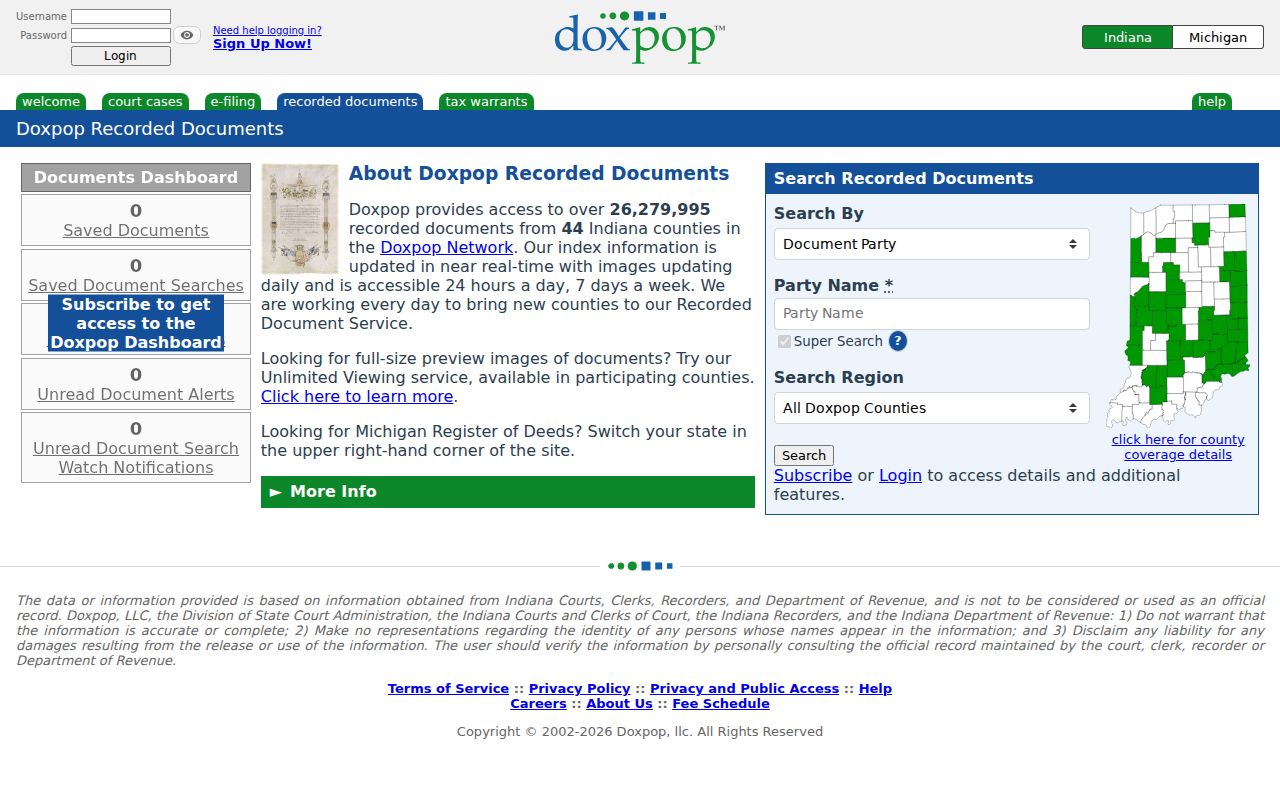
Task: Click the Indiana county coverage map
Action: pos(1178,316)
